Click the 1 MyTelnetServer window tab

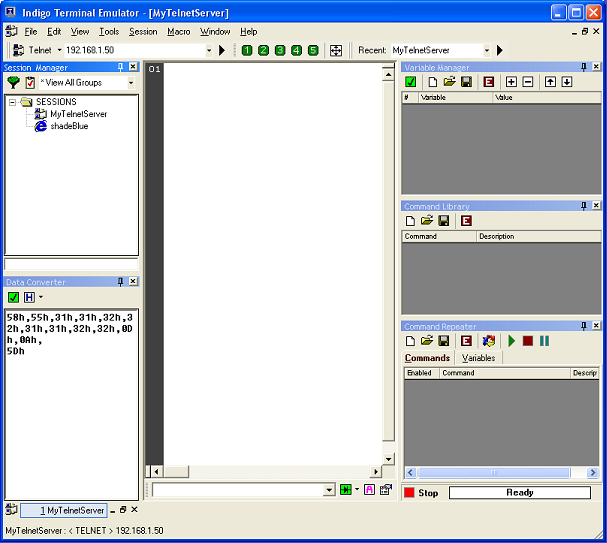tap(64, 510)
